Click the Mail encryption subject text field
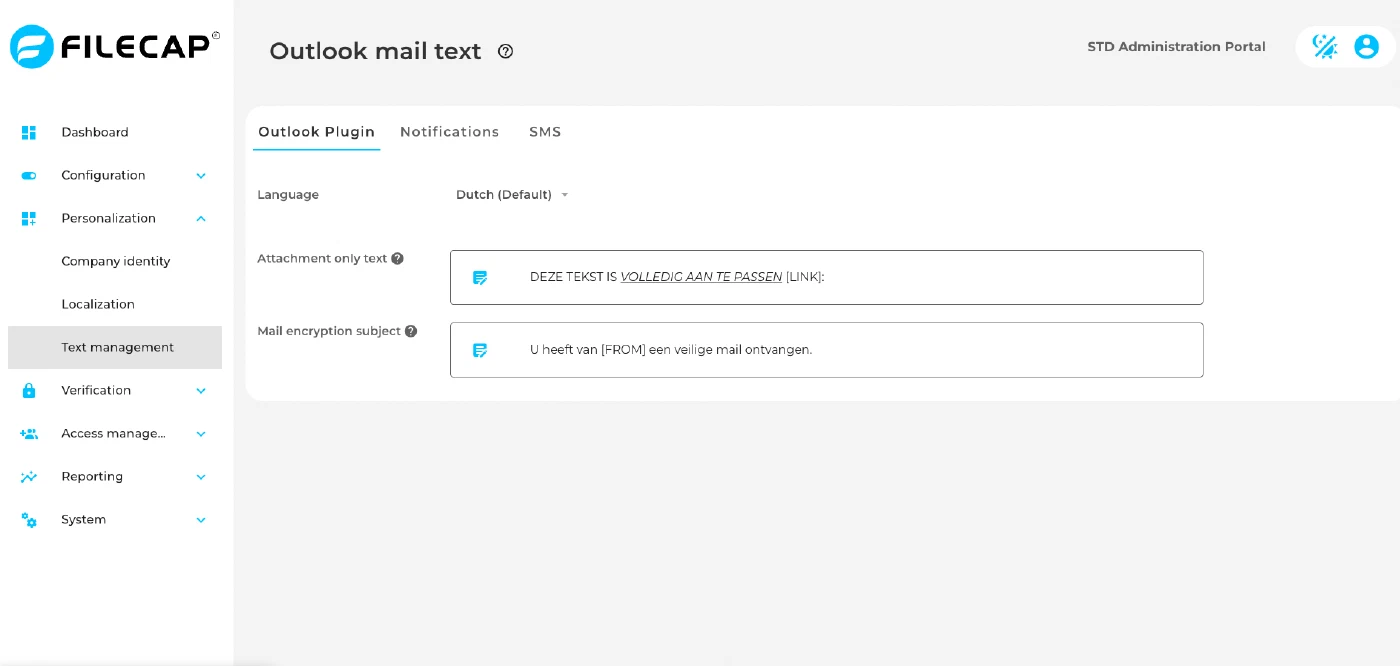The height and width of the screenshot is (666, 1400). (827, 350)
